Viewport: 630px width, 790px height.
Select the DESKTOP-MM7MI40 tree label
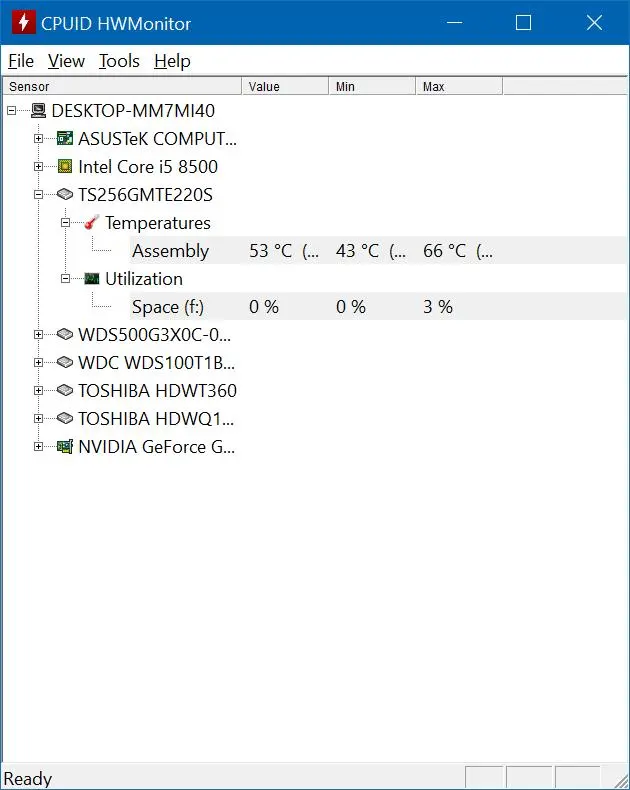click(133, 110)
